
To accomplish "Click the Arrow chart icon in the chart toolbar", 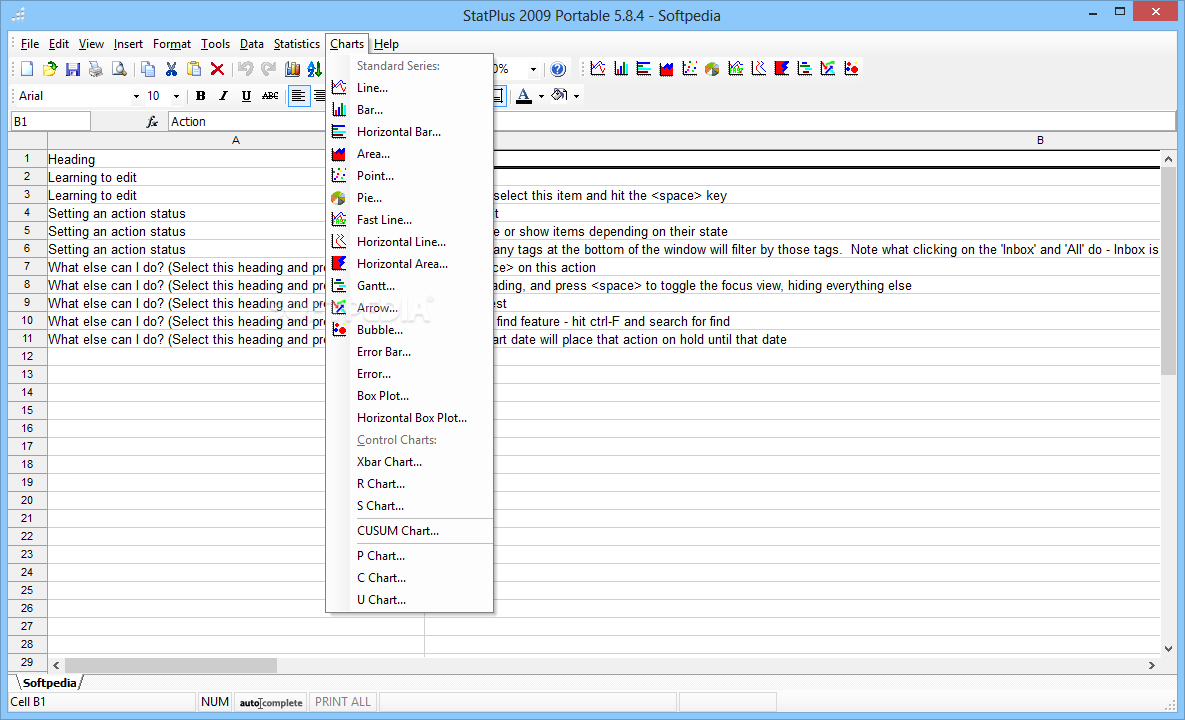I will 828,69.
